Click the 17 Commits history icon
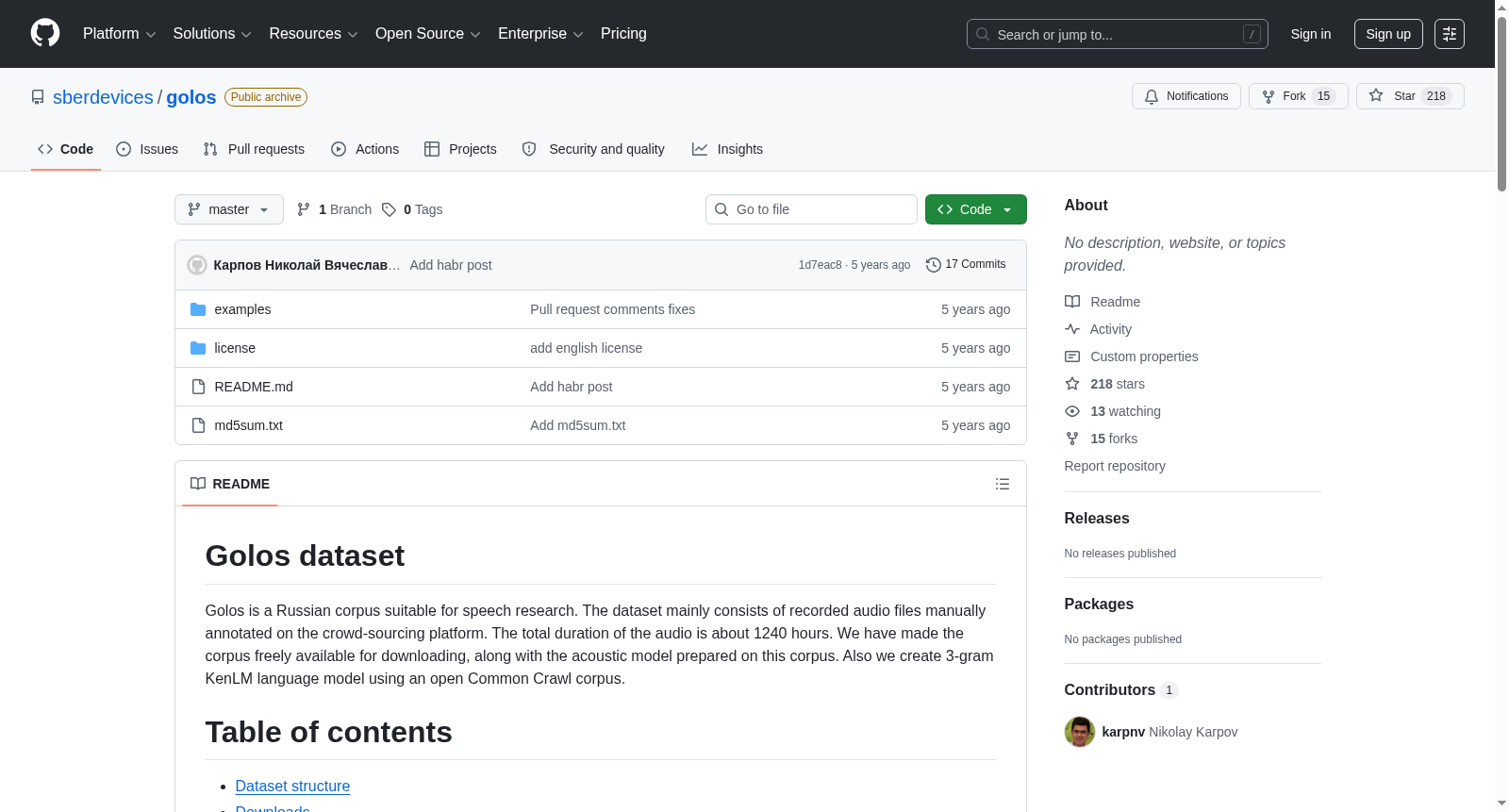This screenshot has width=1509, height=812. coord(934,265)
